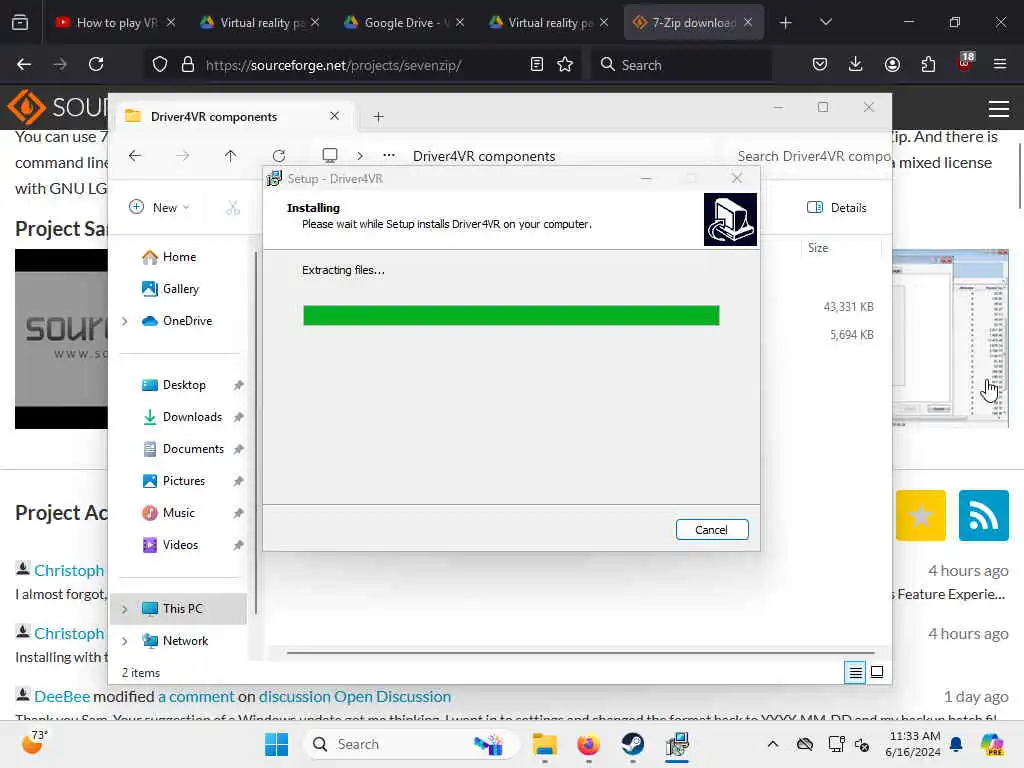
Task: Expand the Network node
Action: [124, 641]
